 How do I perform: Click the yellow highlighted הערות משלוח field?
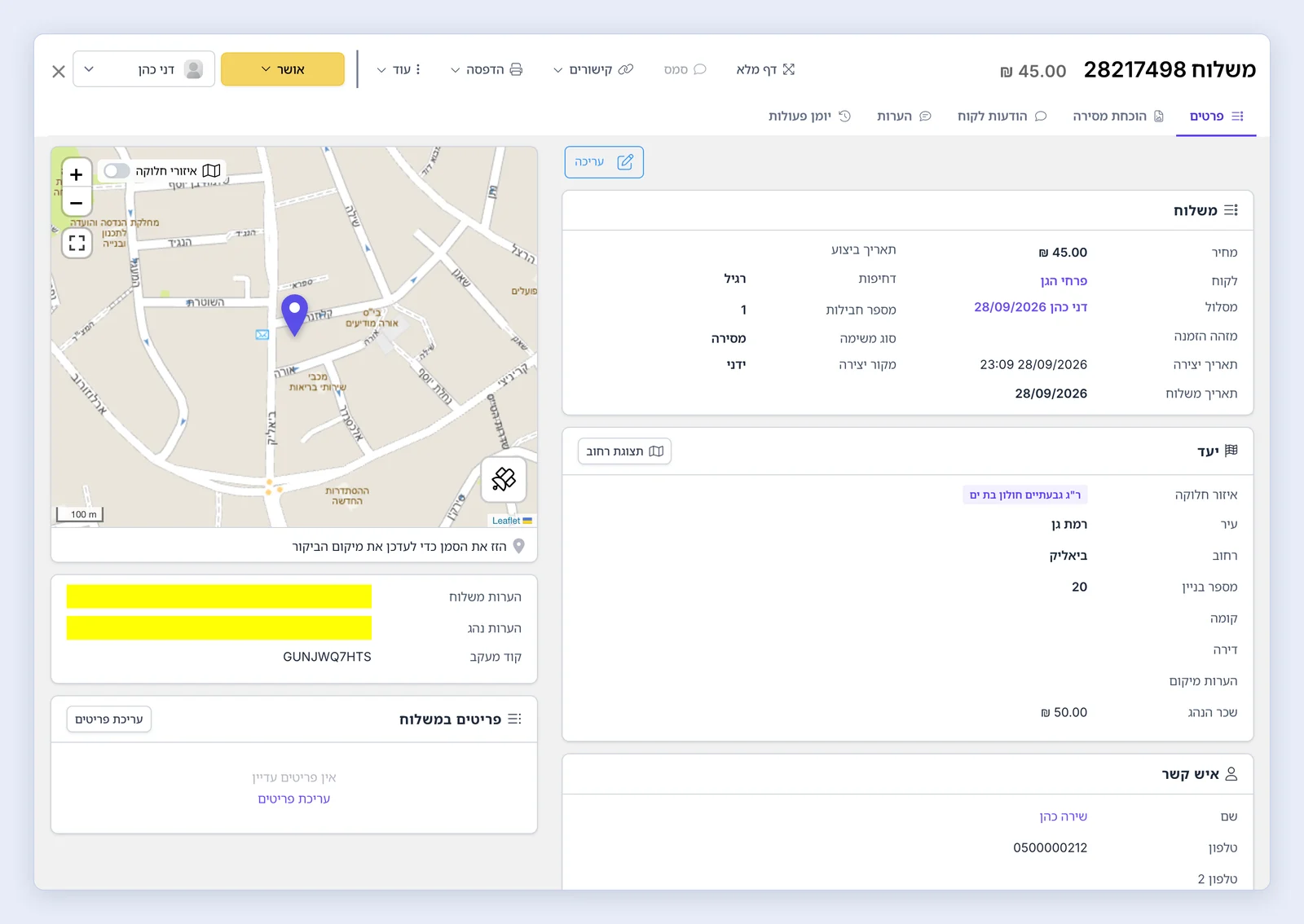click(x=219, y=596)
